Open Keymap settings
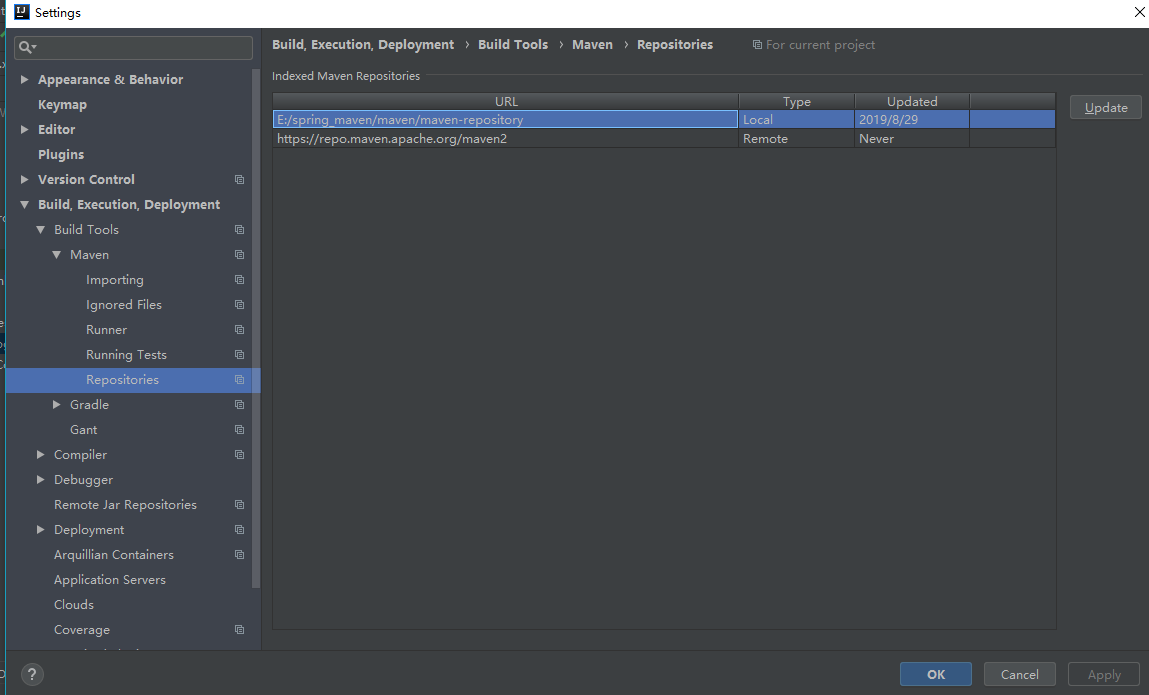 pyautogui.click(x=62, y=104)
